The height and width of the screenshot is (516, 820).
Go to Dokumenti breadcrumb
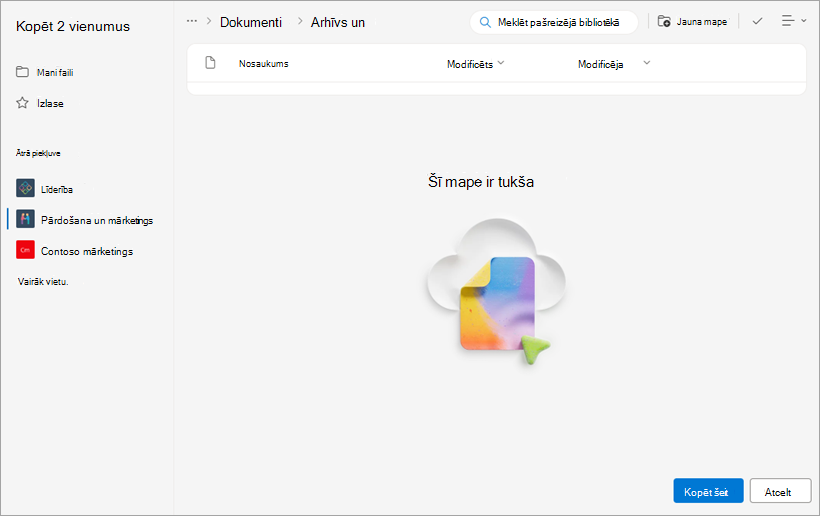point(250,22)
